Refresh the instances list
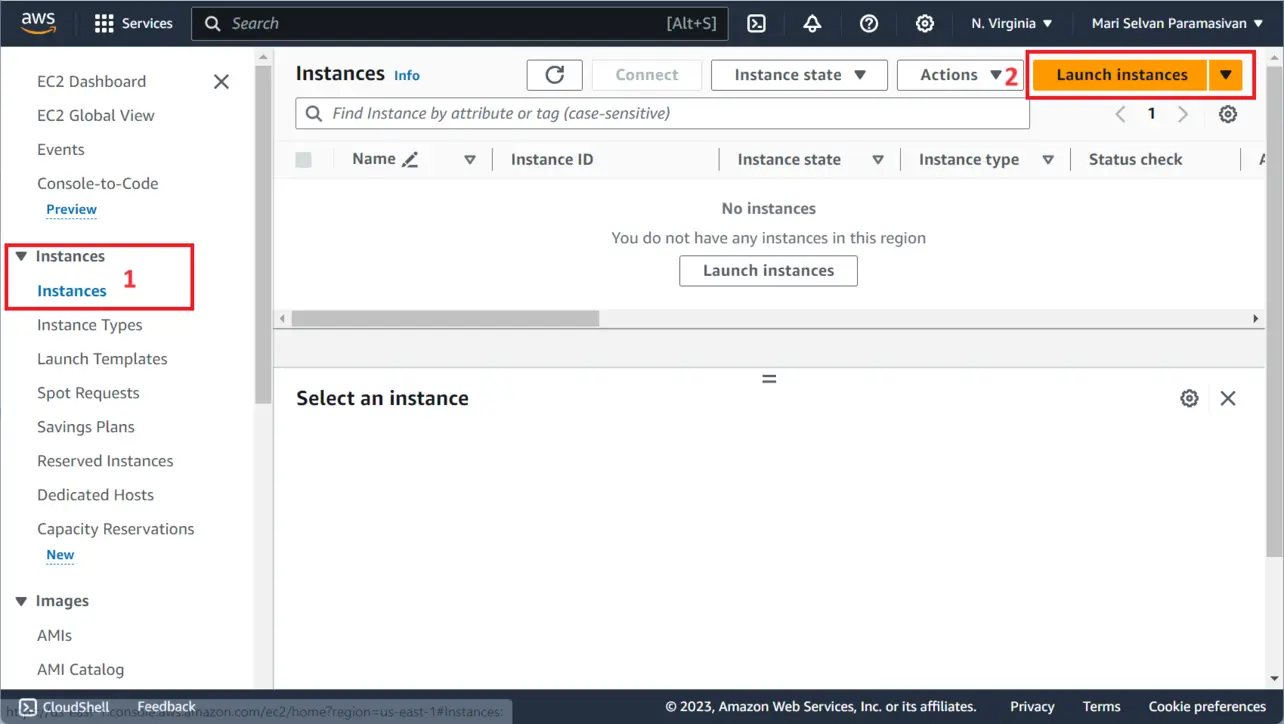The width and height of the screenshot is (1284, 724). pos(554,75)
